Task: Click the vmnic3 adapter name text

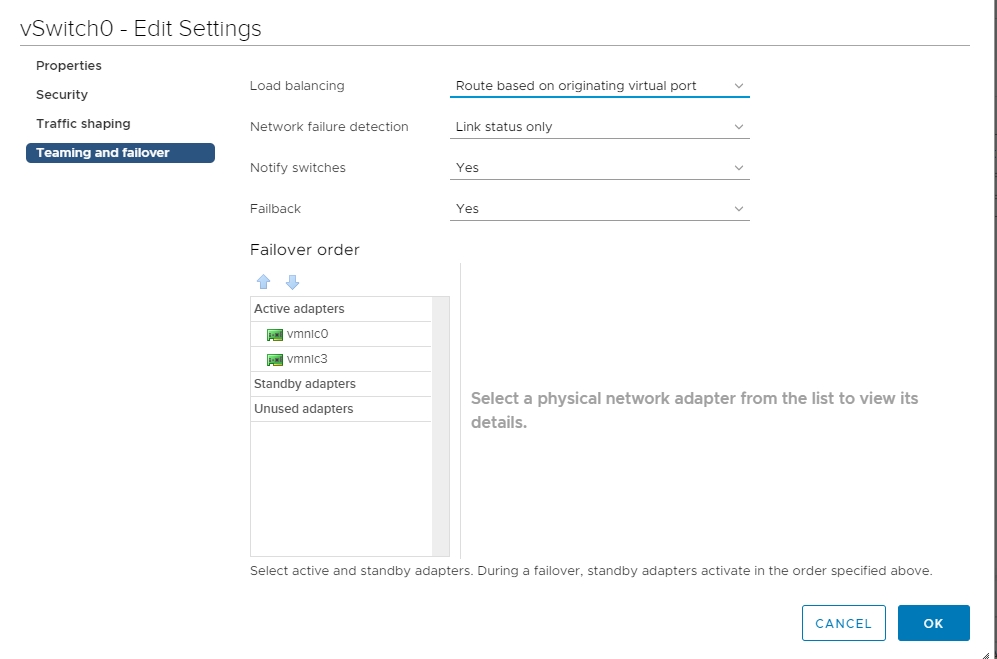Action: coord(307,359)
